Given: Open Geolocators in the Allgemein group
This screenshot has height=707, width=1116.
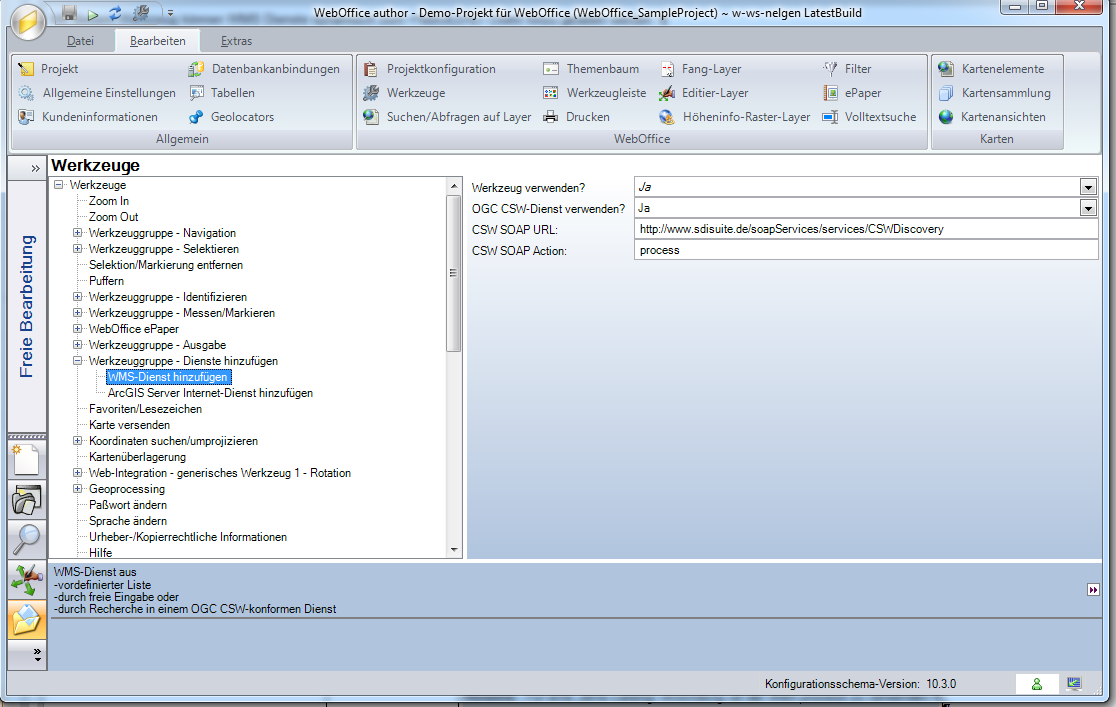Looking at the screenshot, I should click(x=196, y=117).
